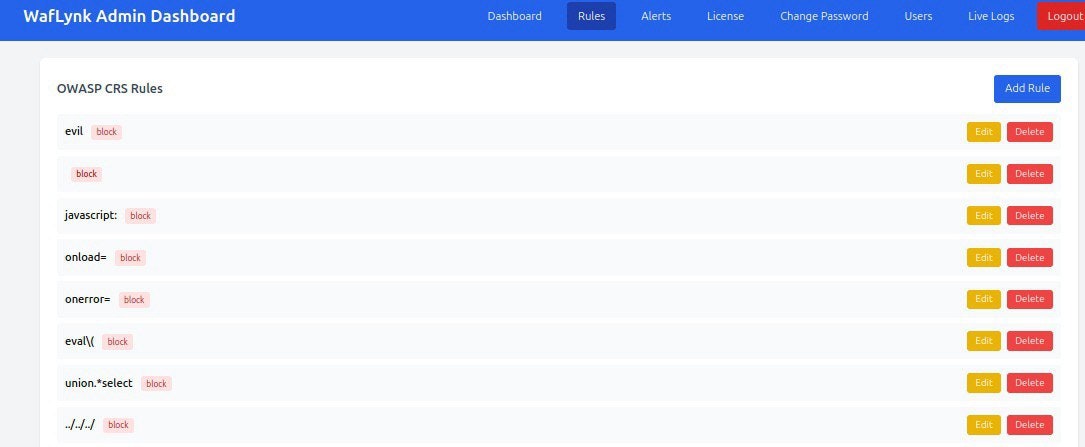Delete the onerror= rule
Viewport: 1085px width, 447px height.
click(1030, 299)
